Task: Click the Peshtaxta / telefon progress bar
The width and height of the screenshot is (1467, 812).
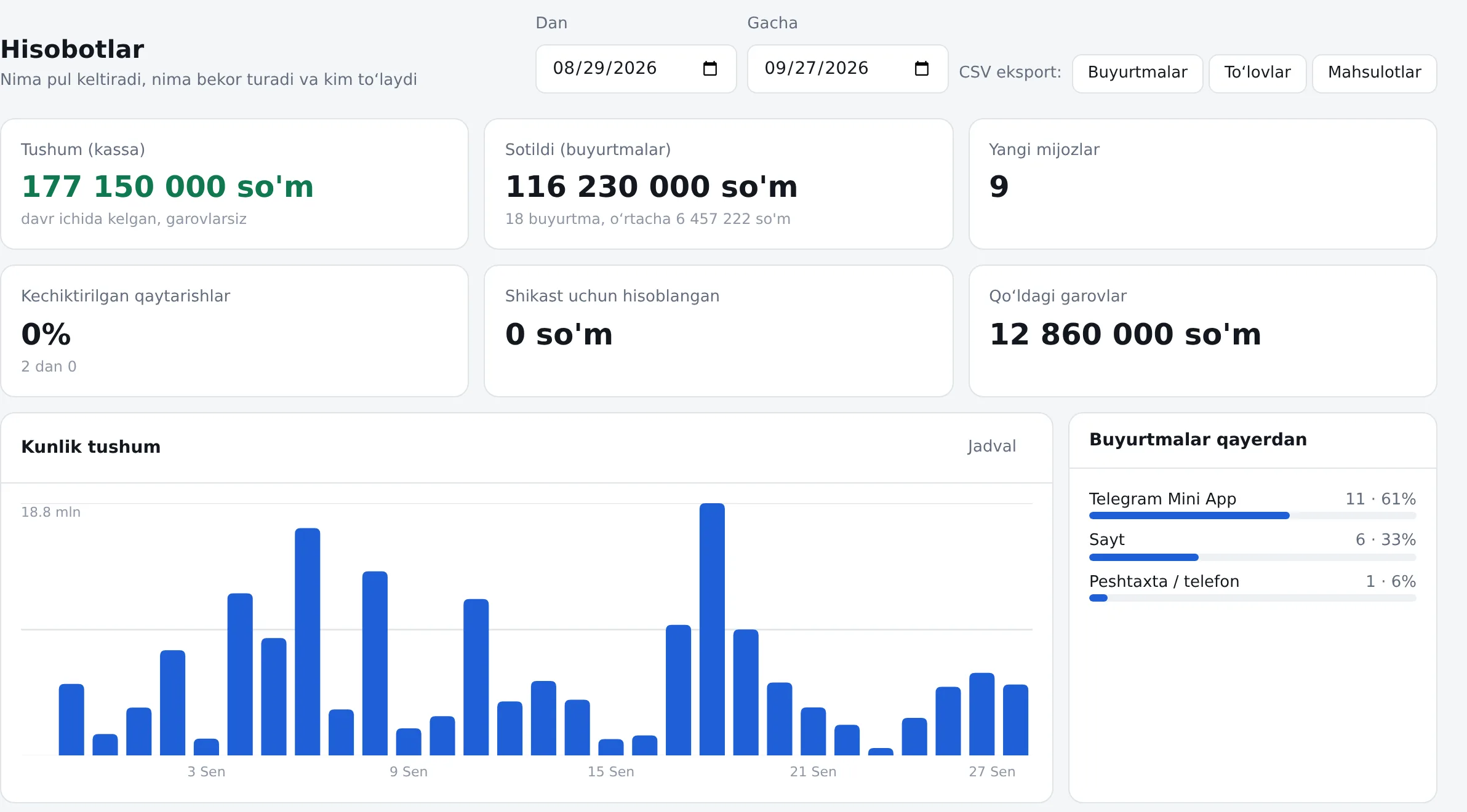Action: (1252, 598)
